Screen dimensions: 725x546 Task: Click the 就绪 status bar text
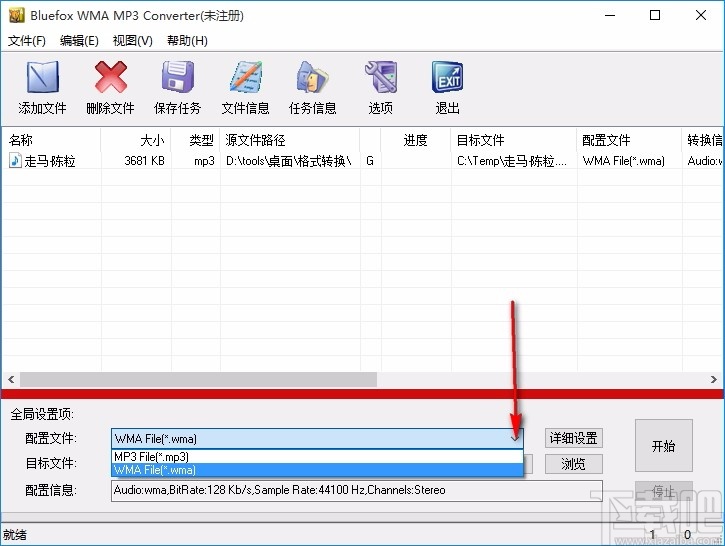click(15, 535)
